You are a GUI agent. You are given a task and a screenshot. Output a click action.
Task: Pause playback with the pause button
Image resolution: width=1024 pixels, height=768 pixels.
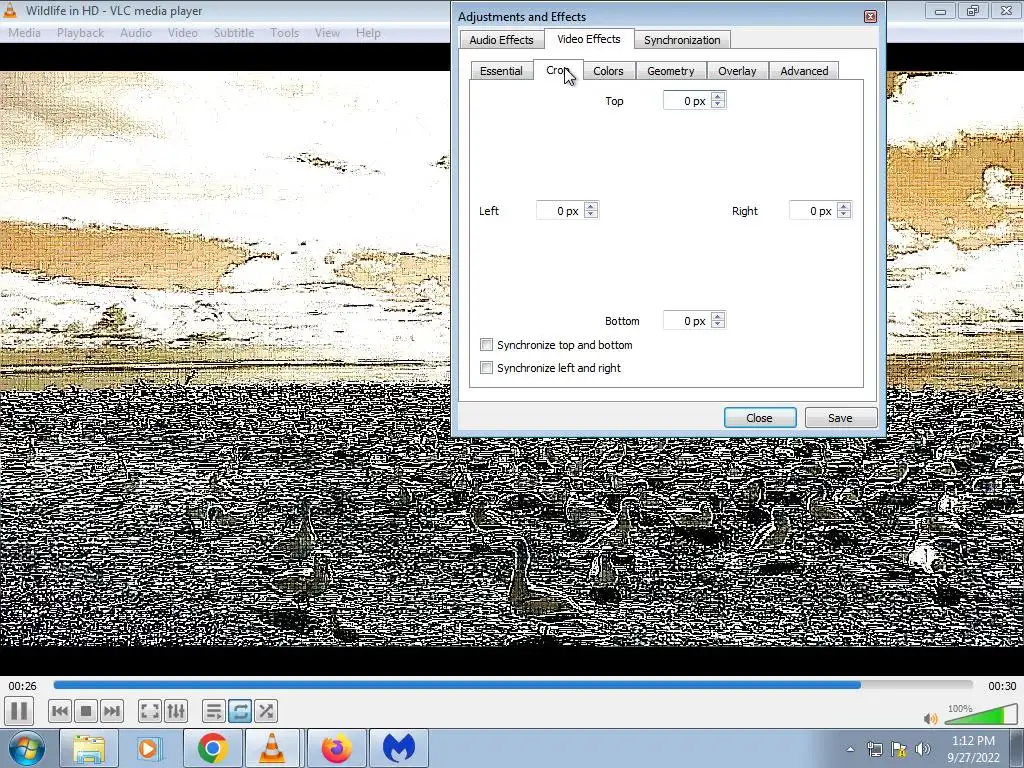coord(19,711)
